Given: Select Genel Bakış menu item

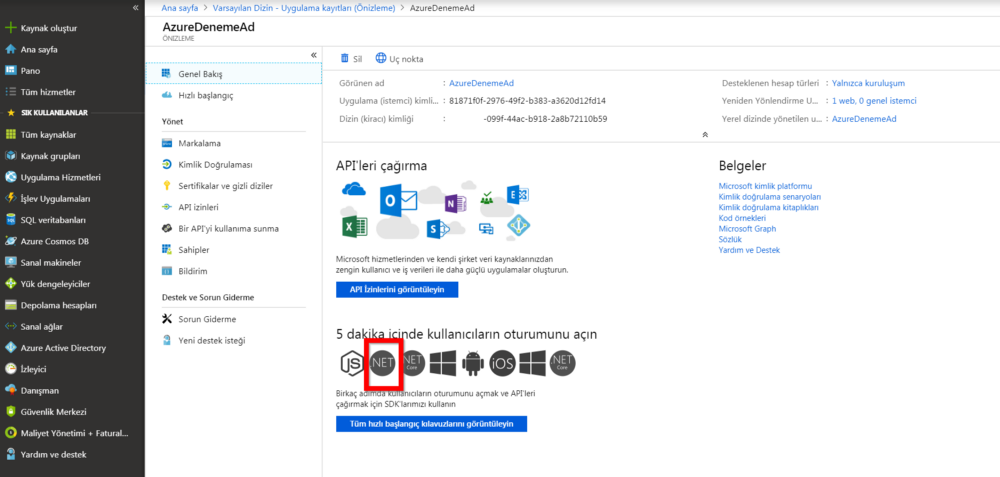Looking at the screenshot, I should click(x=233, y=74).
